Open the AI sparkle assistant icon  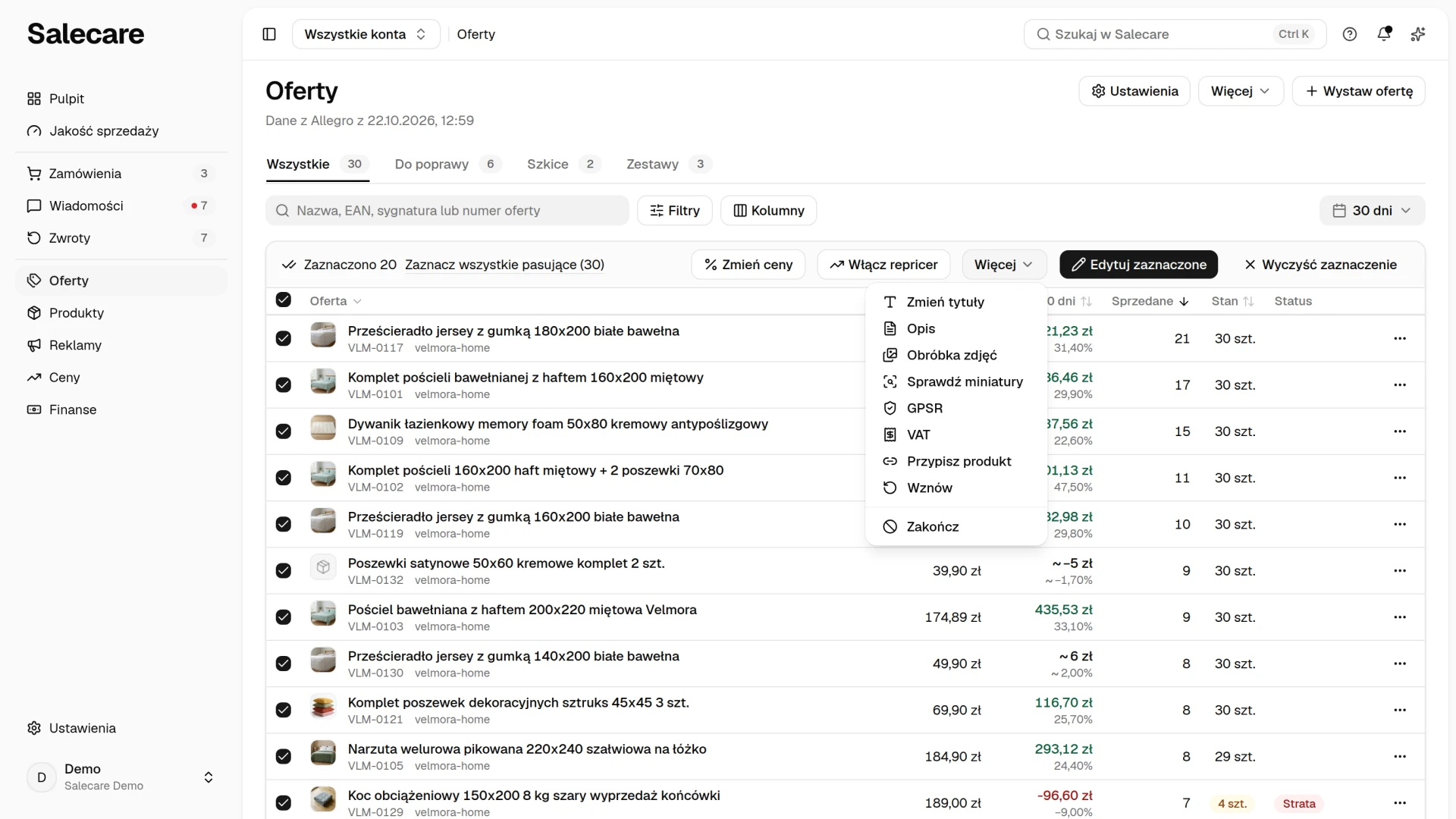click(1418, 34)
